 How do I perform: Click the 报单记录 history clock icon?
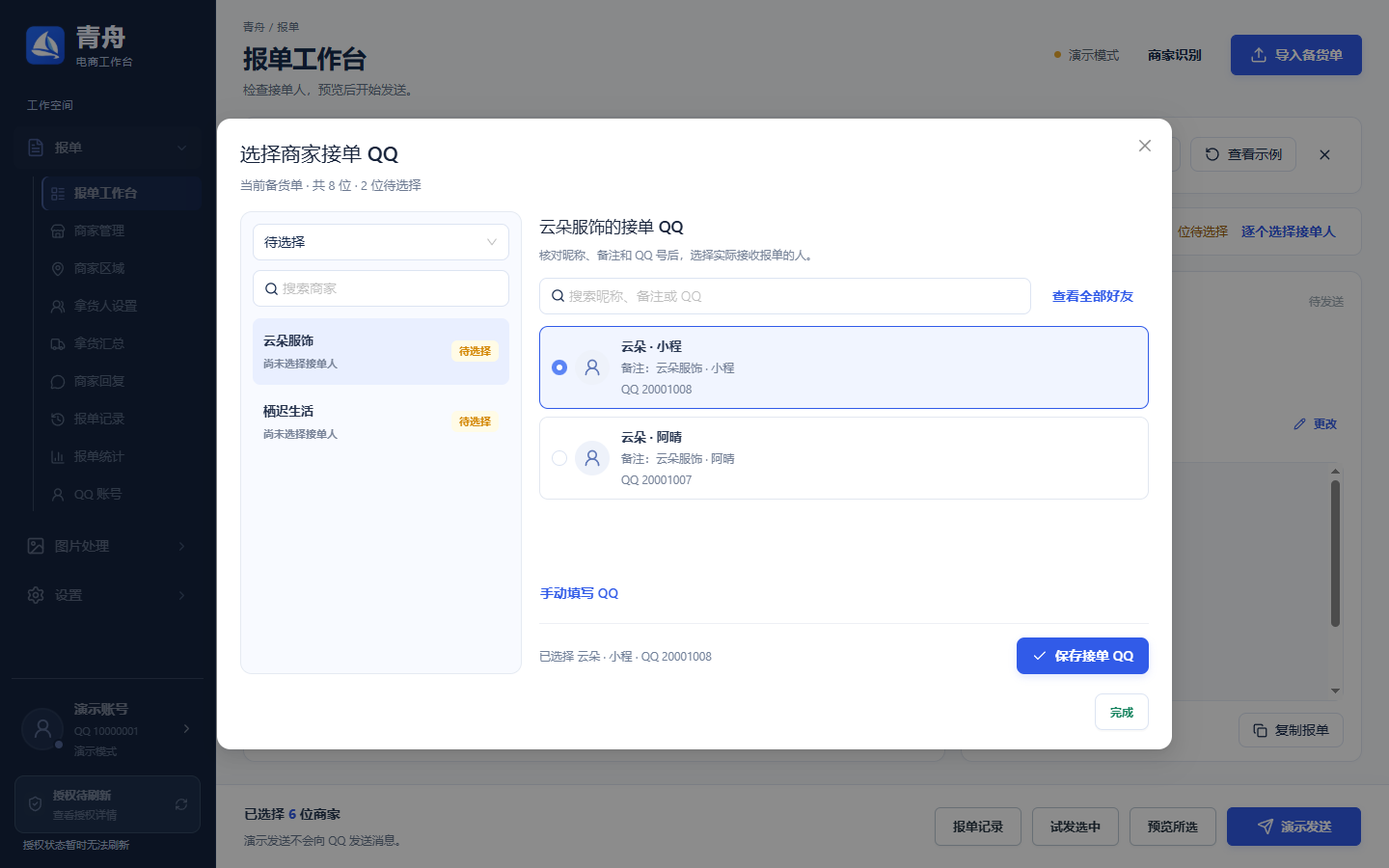click(x=58, y=419)
